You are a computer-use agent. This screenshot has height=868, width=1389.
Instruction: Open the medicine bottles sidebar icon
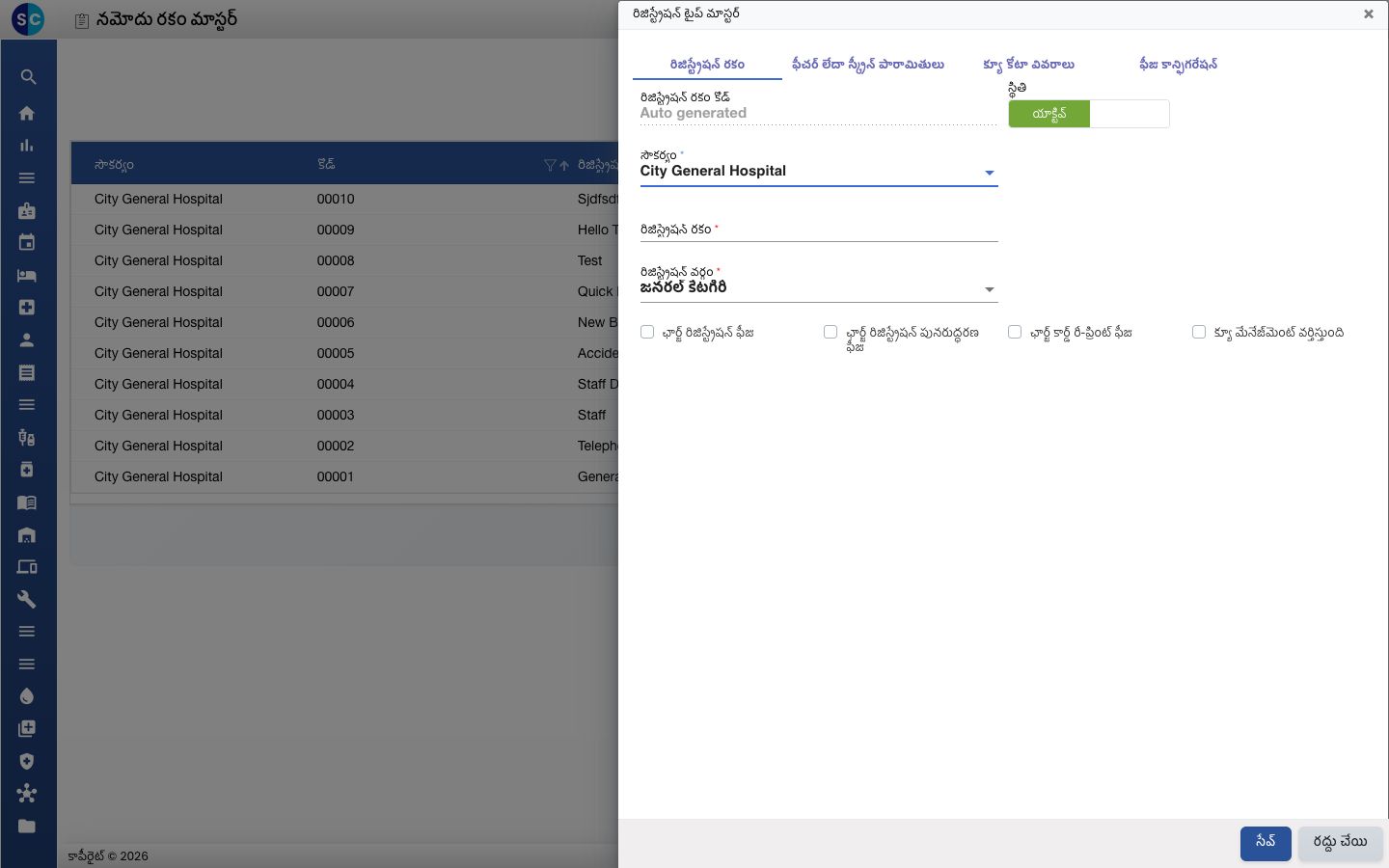coord(27,438)
